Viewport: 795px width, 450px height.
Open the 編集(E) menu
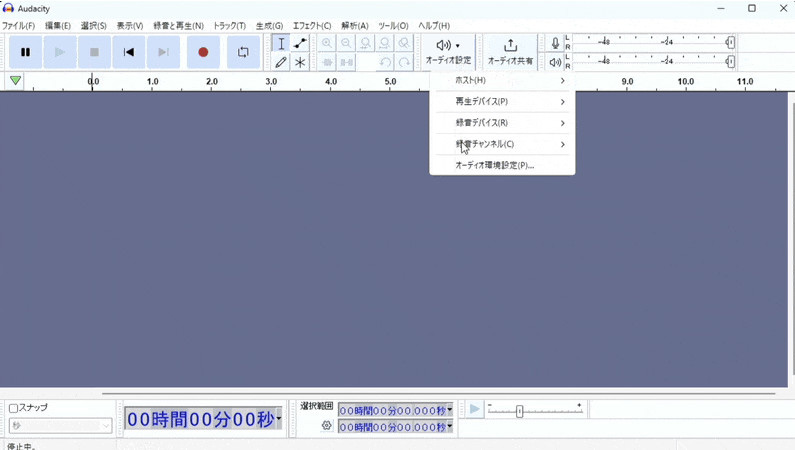tap(57, 25)
